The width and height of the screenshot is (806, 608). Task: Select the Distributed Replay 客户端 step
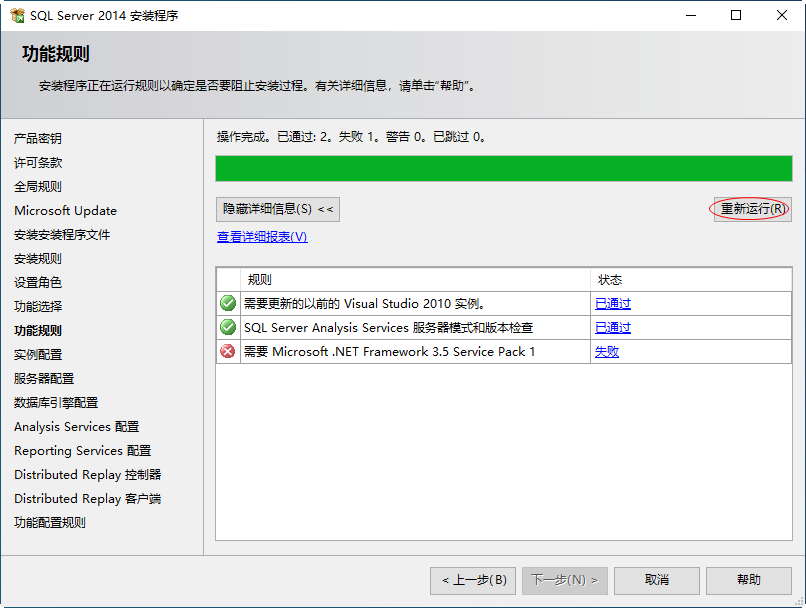pyautogui.click(x=88, y=499)
